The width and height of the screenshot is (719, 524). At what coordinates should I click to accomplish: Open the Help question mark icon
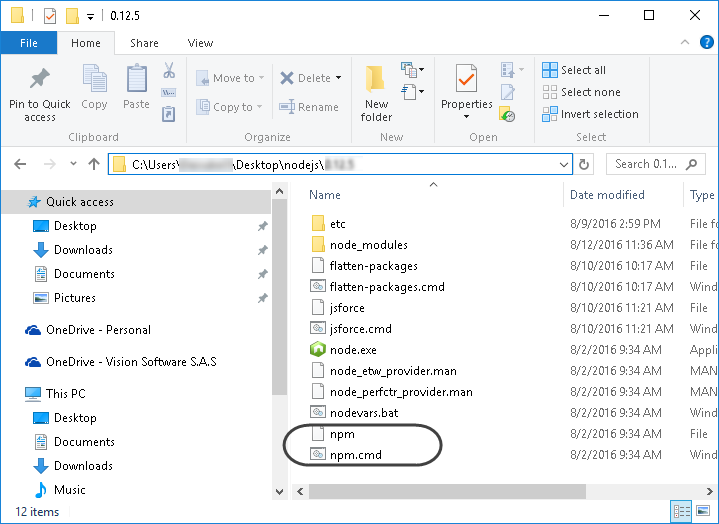(707, 43)
